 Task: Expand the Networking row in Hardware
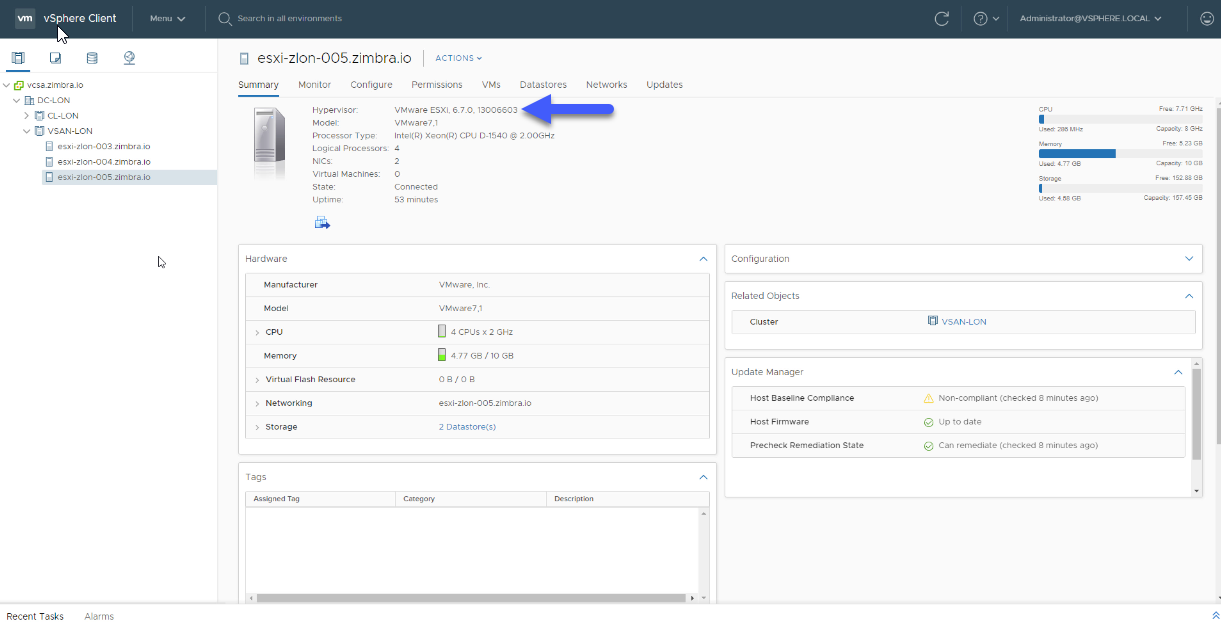[257, 404]
